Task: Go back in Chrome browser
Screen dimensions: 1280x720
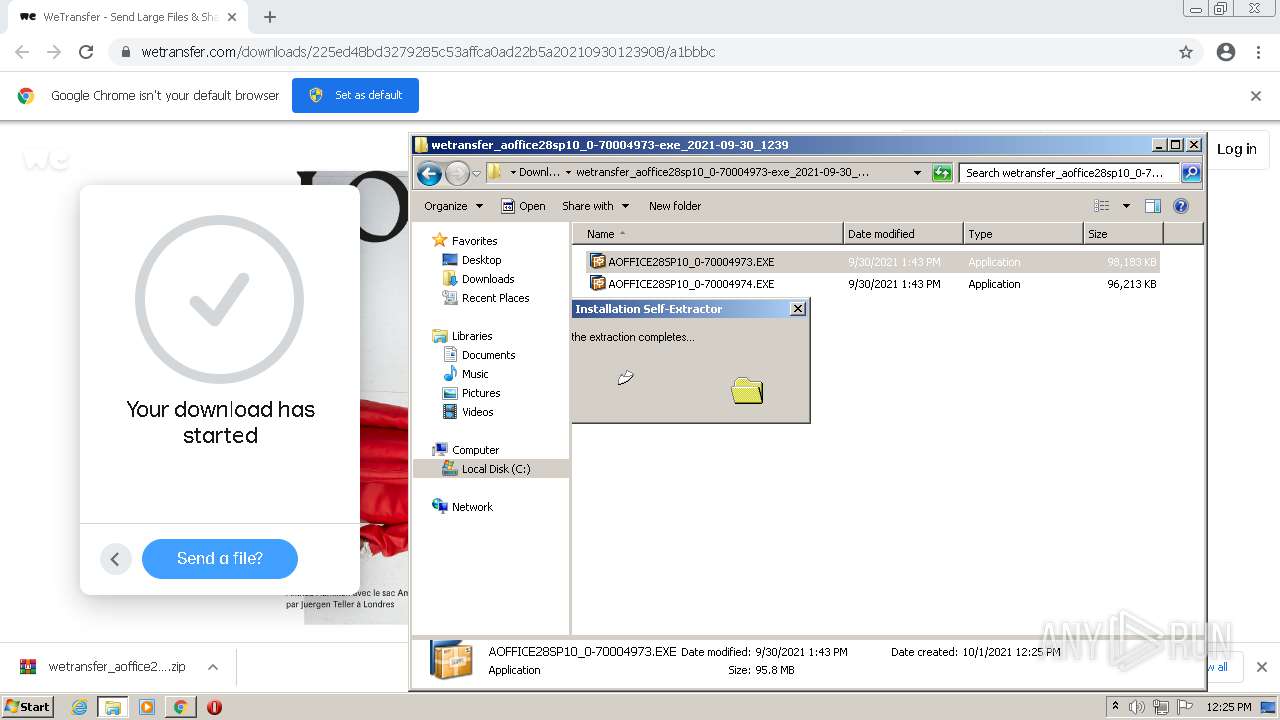Action: 22,52
